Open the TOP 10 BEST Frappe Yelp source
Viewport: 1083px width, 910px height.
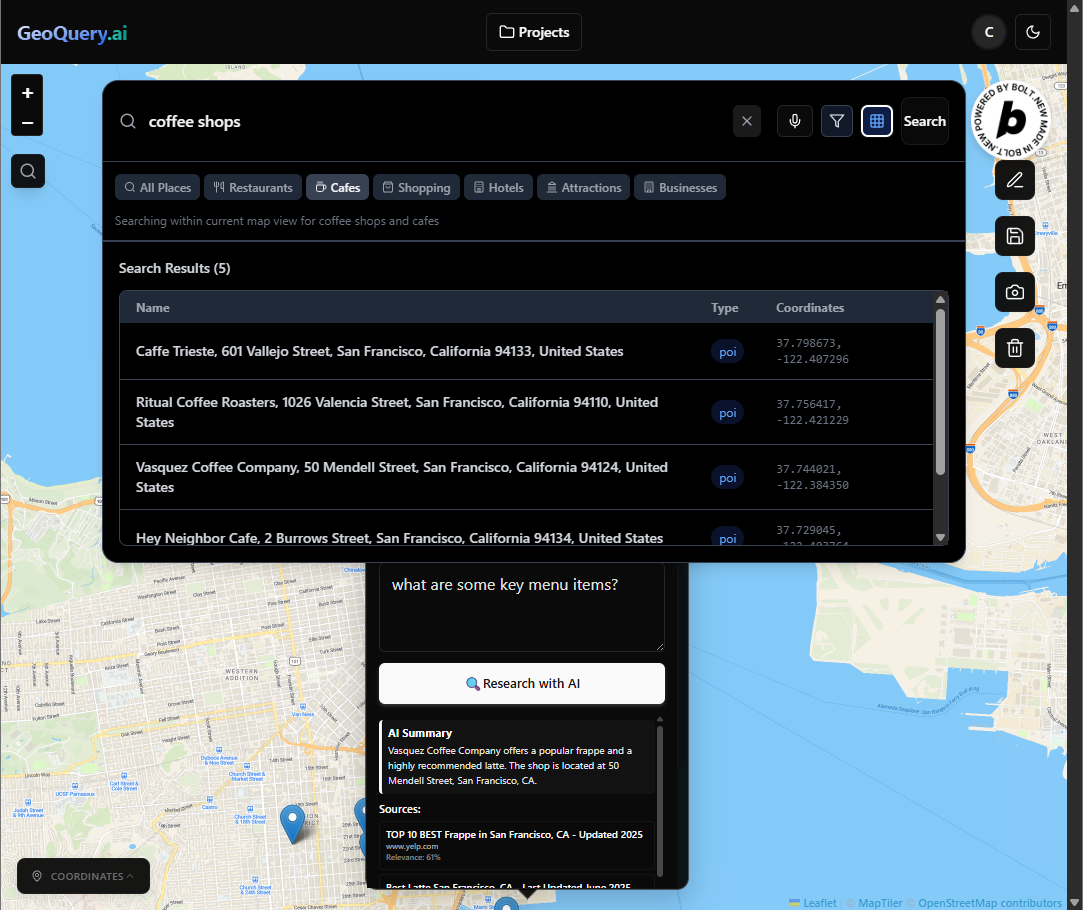click(x=516, y=845)
